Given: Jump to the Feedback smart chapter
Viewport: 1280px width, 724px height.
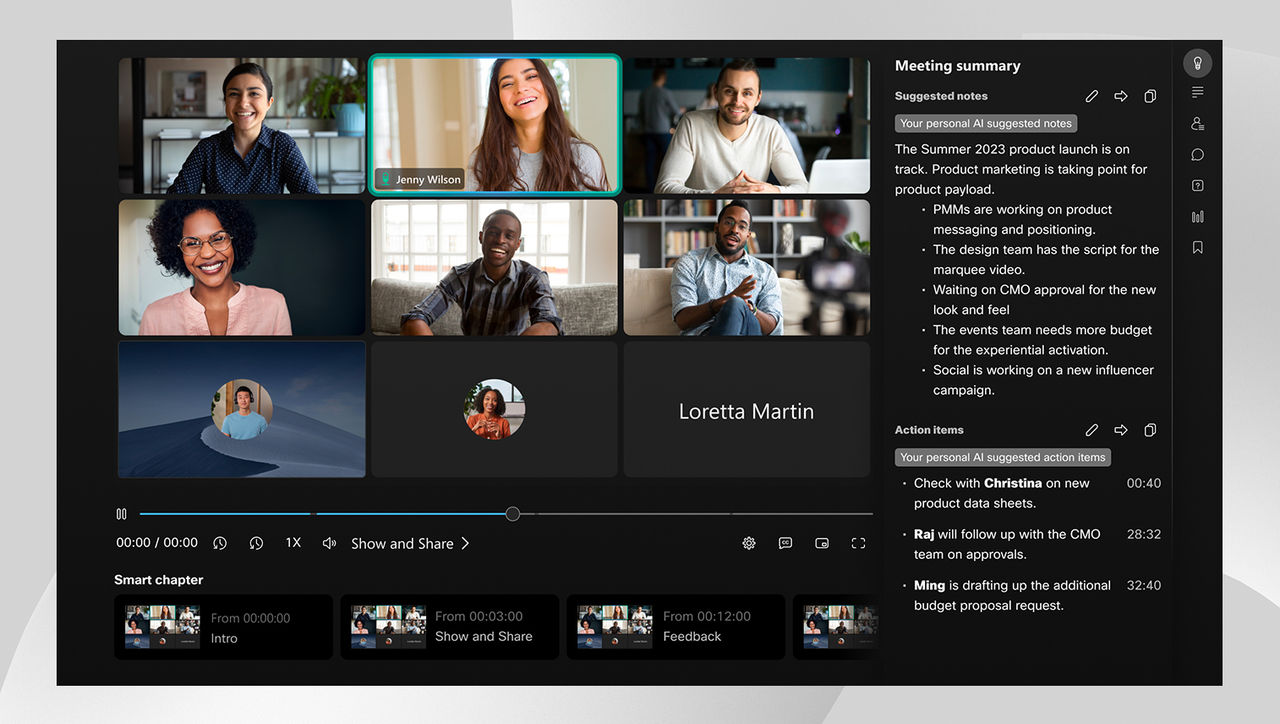Looking at the screenshot, I should pos(676,627).
